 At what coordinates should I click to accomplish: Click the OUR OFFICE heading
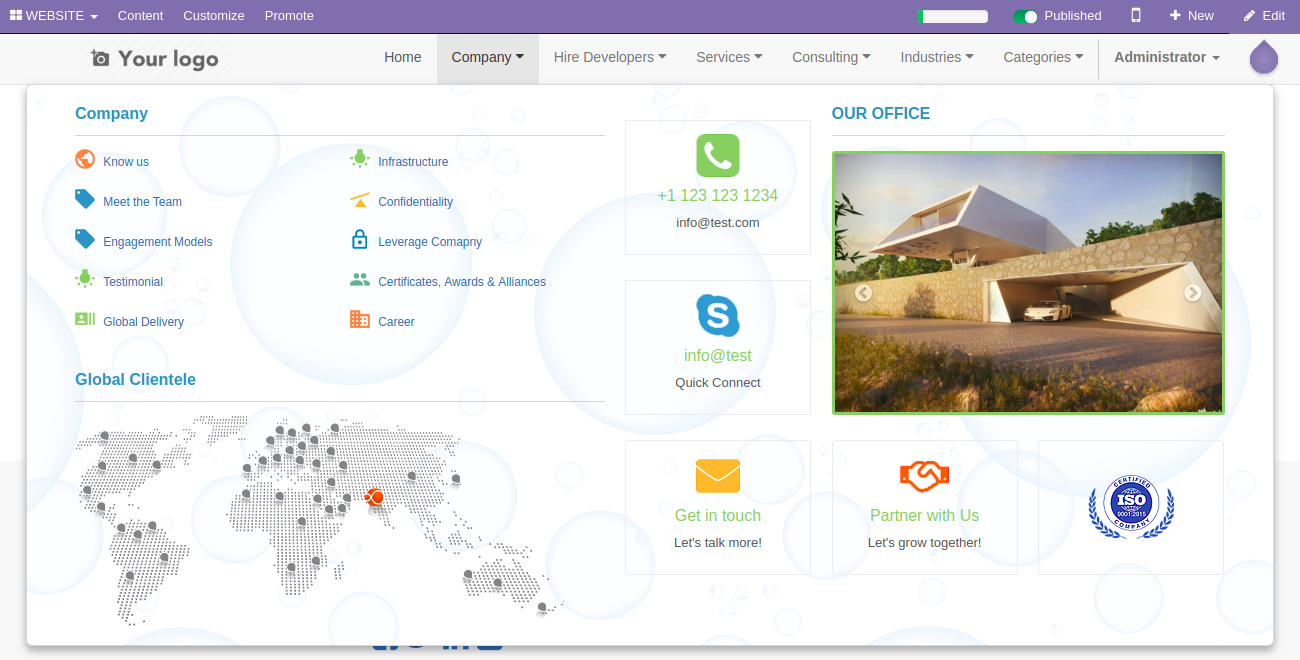coord(881,113)
